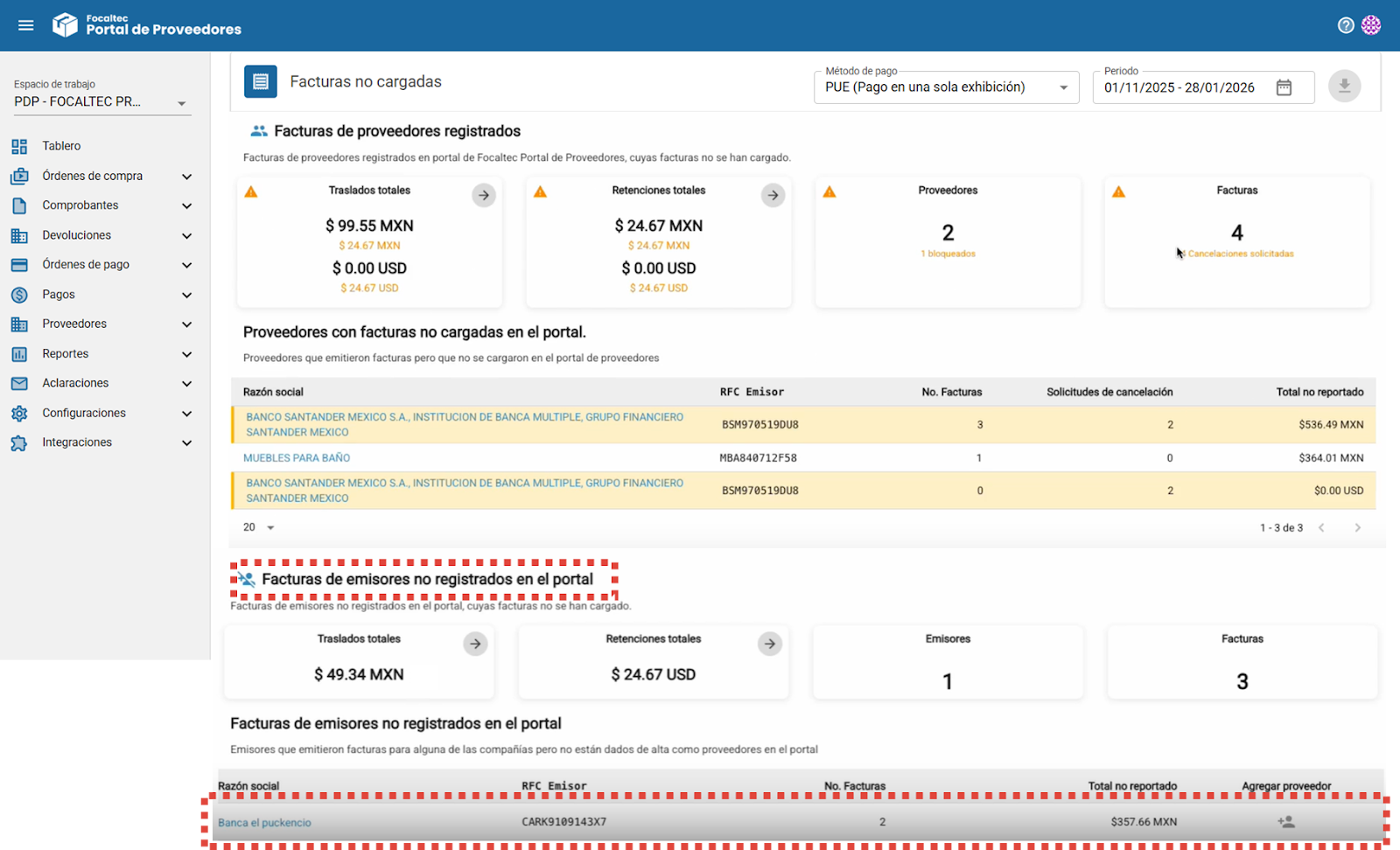This screenshot has height=850, width=1400.
Task: Expand Integraciones chevron
Action: coord(186,443)
